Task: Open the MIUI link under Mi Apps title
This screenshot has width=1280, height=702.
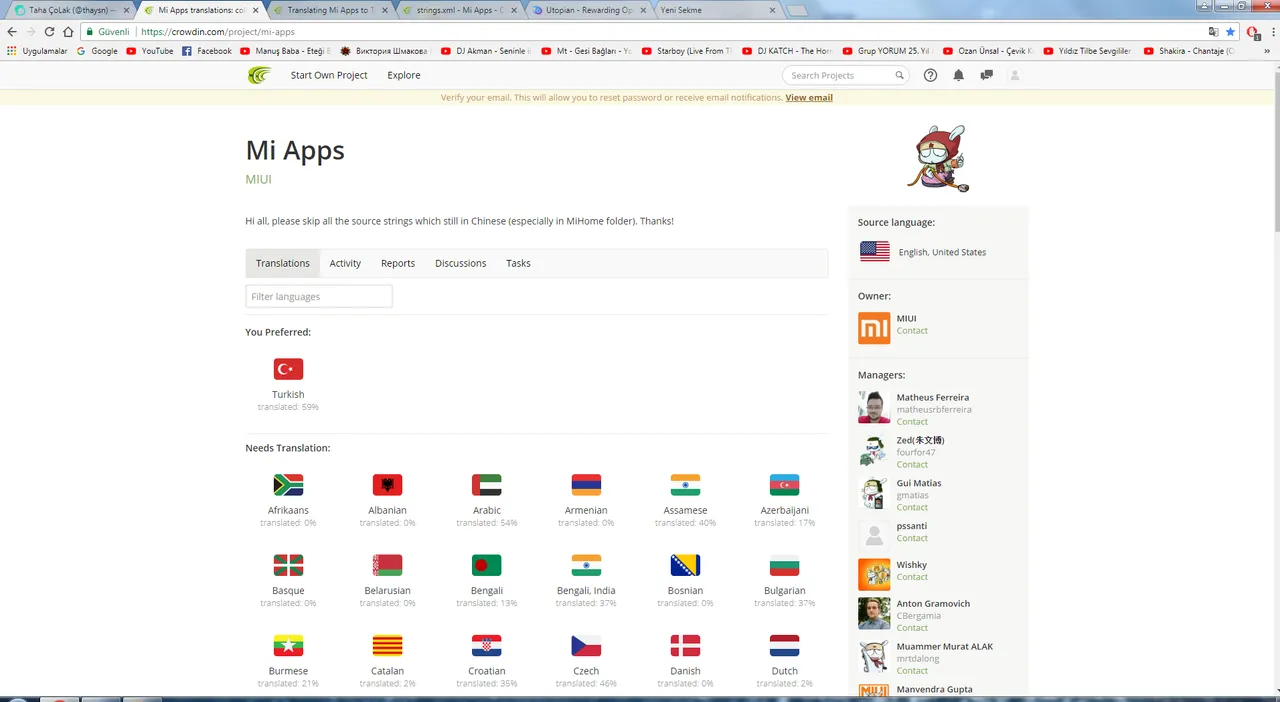Action: coord(258,179)
